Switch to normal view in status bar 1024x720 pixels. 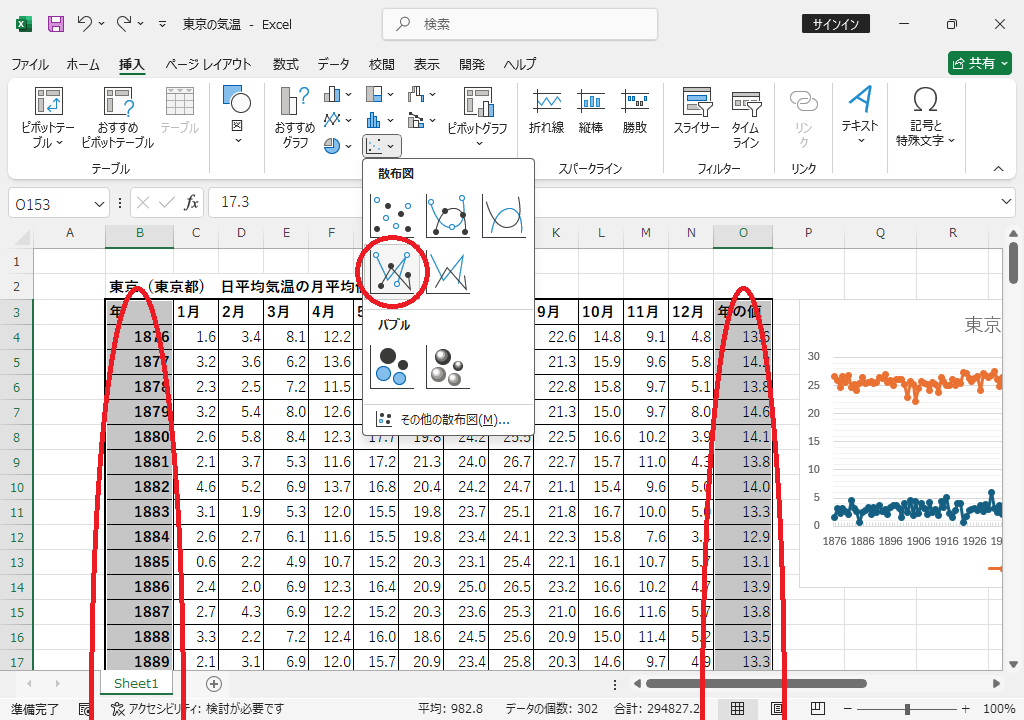point(737,708)
